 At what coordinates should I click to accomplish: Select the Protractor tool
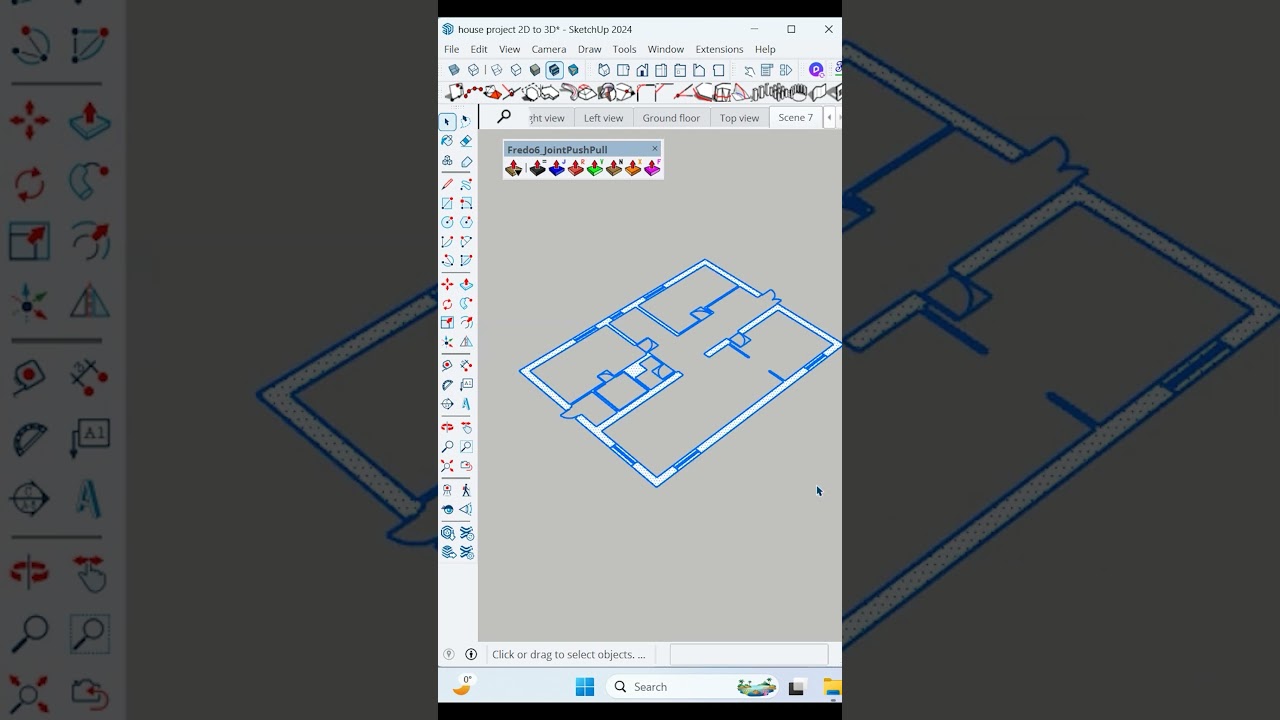click(447, 385)
